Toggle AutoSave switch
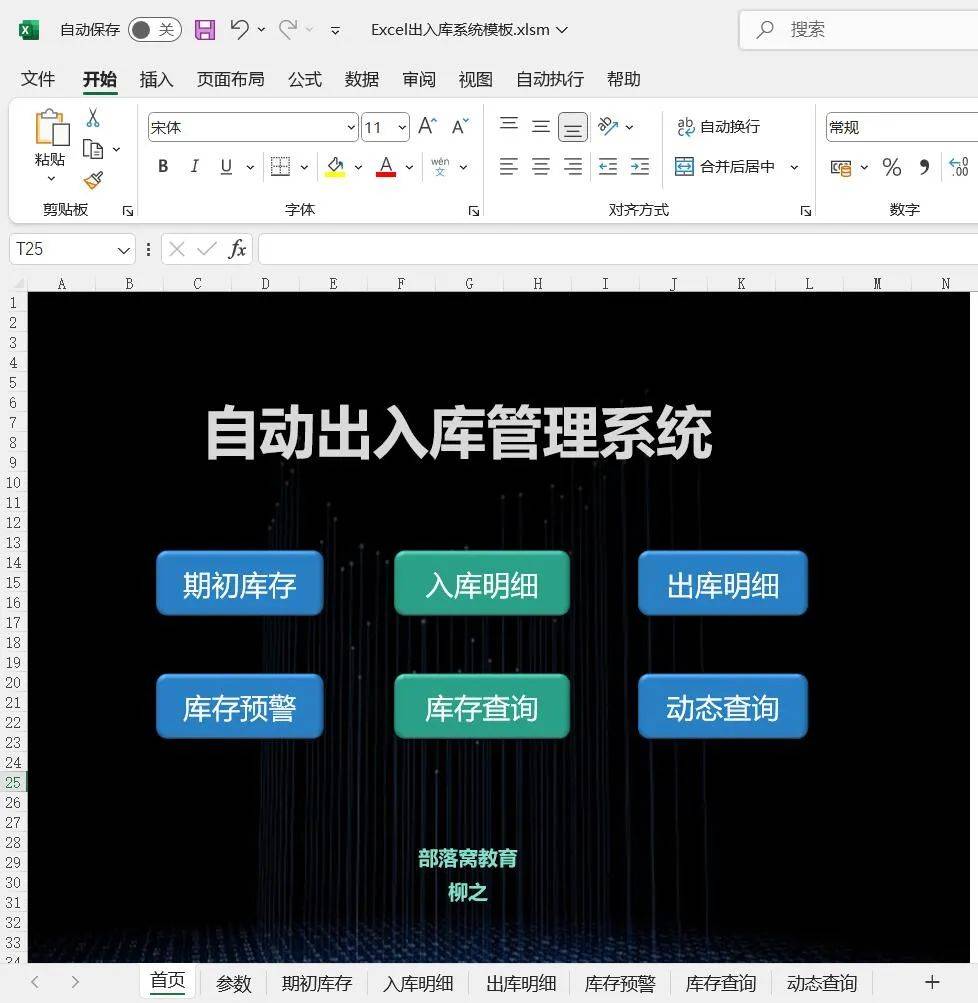 pos(155,29)
